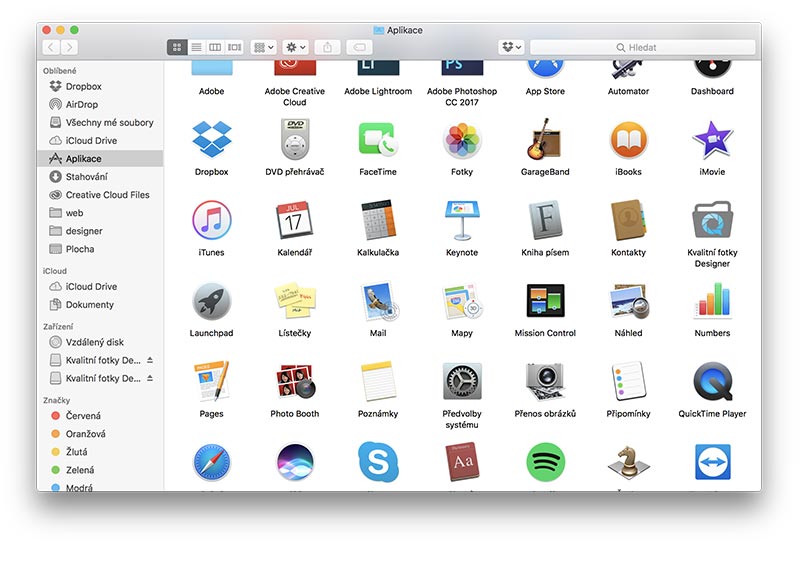Open QuickTime Player icon
This screenshot has width=800, height=568.
click(x=712, y=381)
